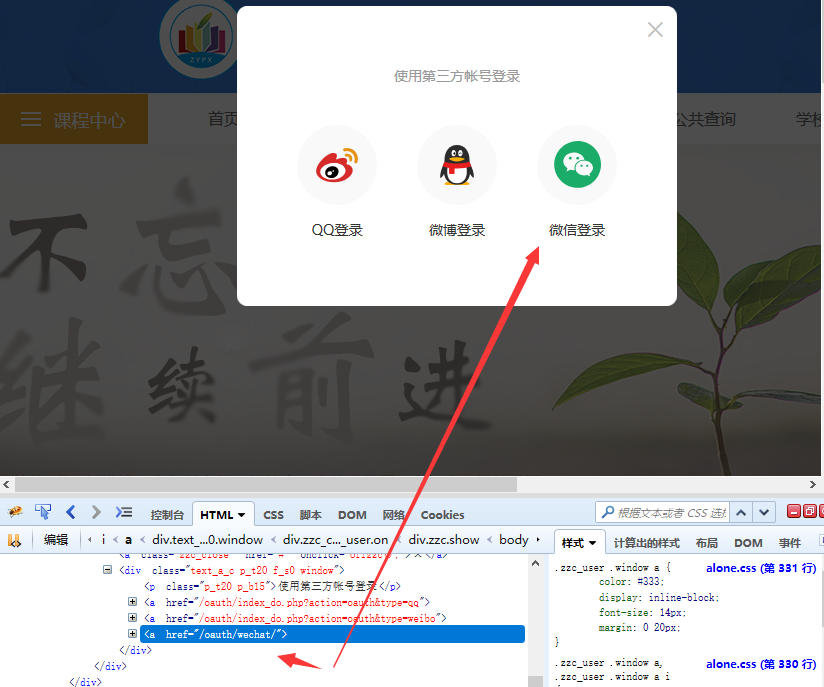This screenshot has height=687, width=824.
Task: Click the break-on-mutate icon beside 编辑
Action: coord(15,540)
